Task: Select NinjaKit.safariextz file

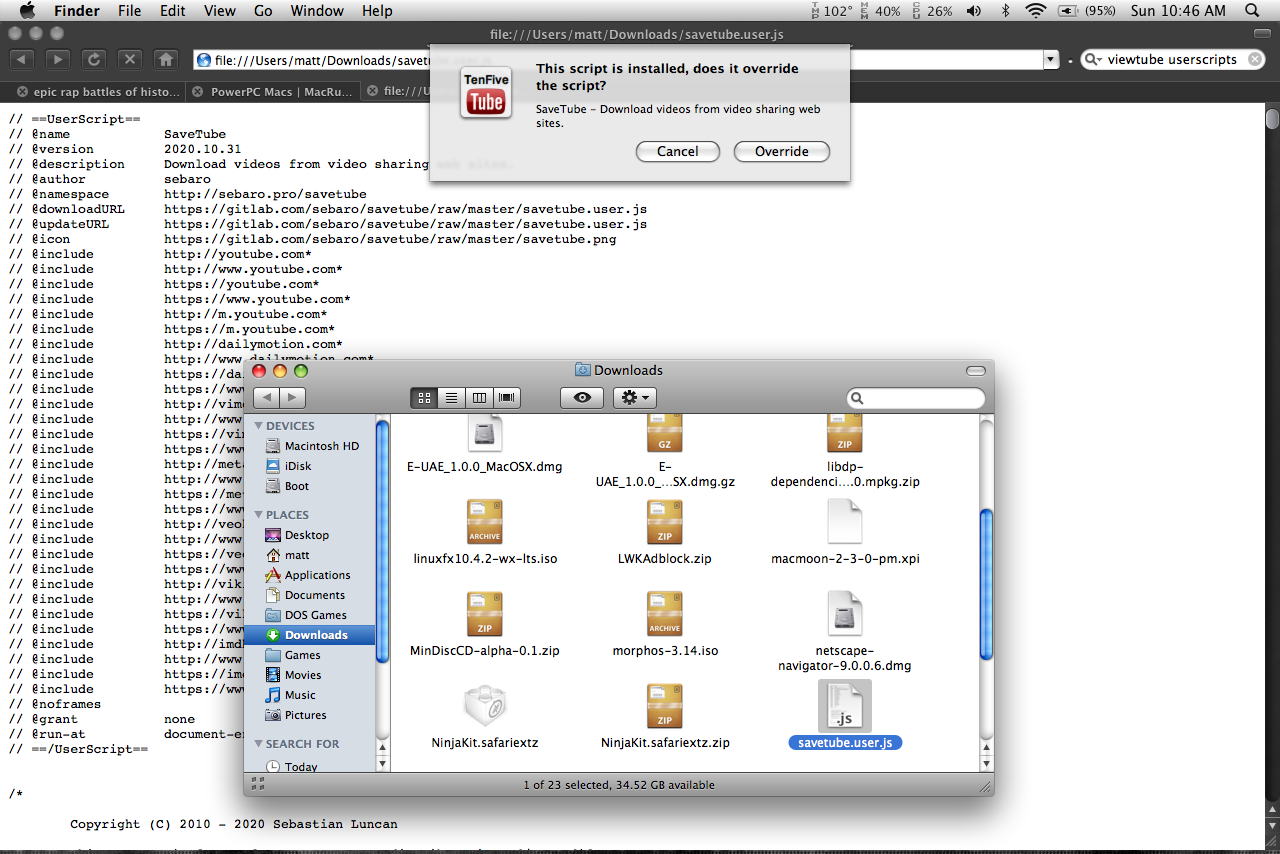Action: [484, 715]
